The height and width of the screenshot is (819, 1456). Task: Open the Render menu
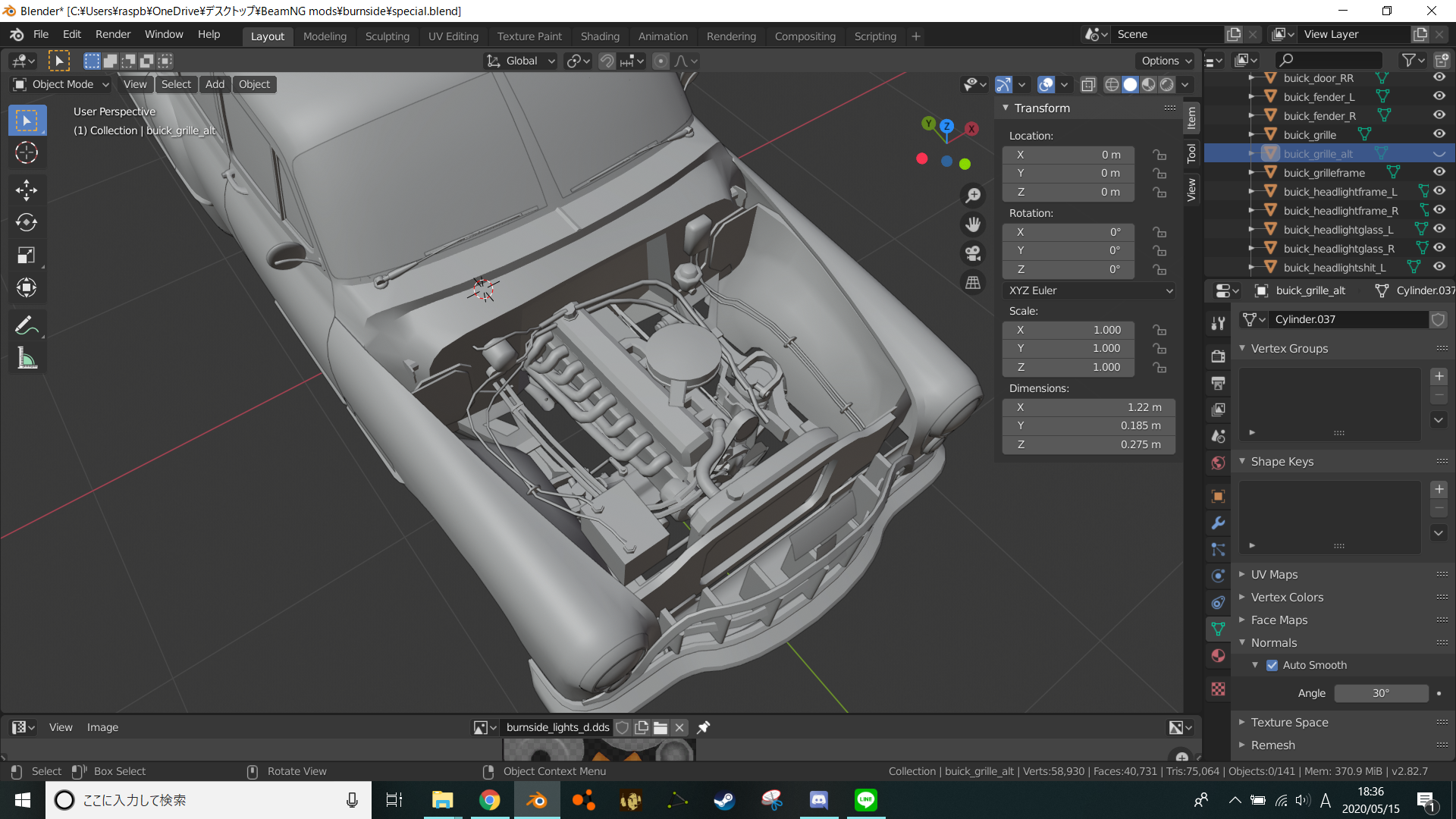pos(113,34)
